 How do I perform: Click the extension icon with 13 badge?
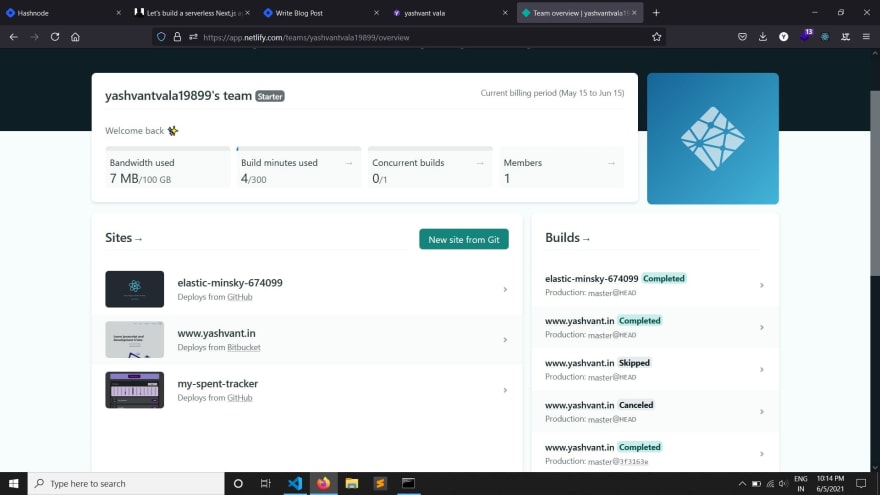point(805,36)
